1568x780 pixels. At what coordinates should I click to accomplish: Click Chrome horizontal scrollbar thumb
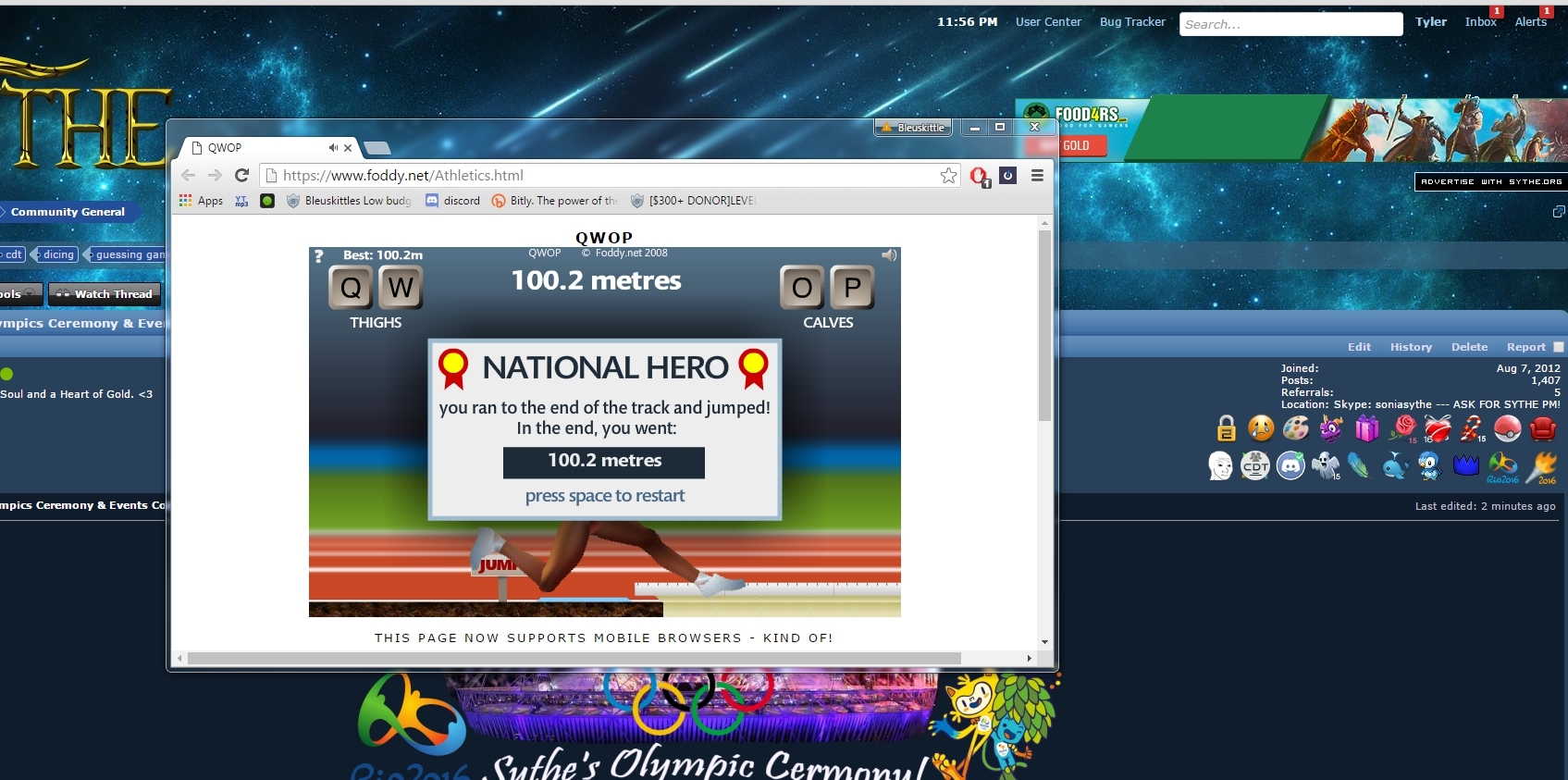[x=574, y=659]
